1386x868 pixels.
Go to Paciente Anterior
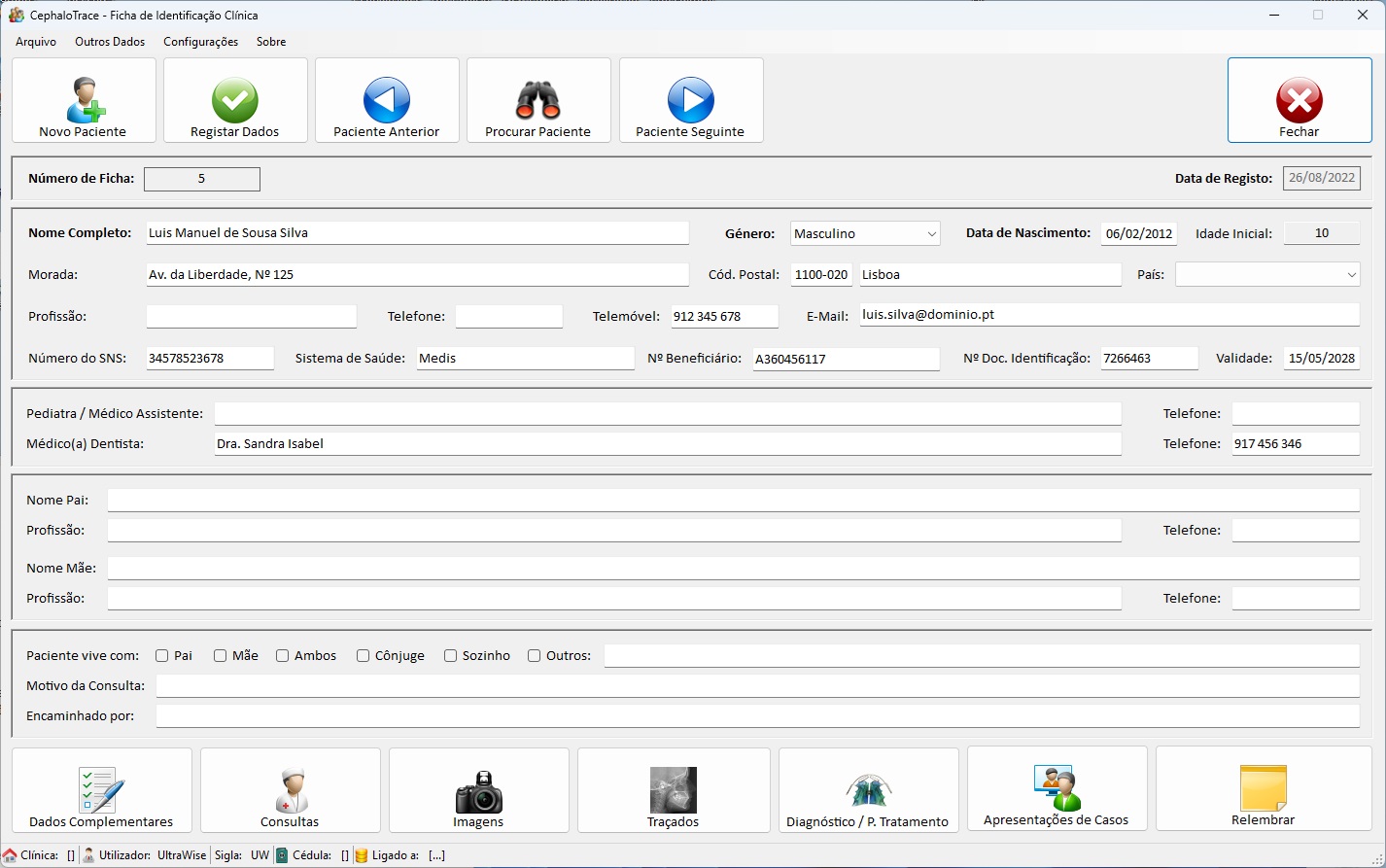(x=387, y=100)
